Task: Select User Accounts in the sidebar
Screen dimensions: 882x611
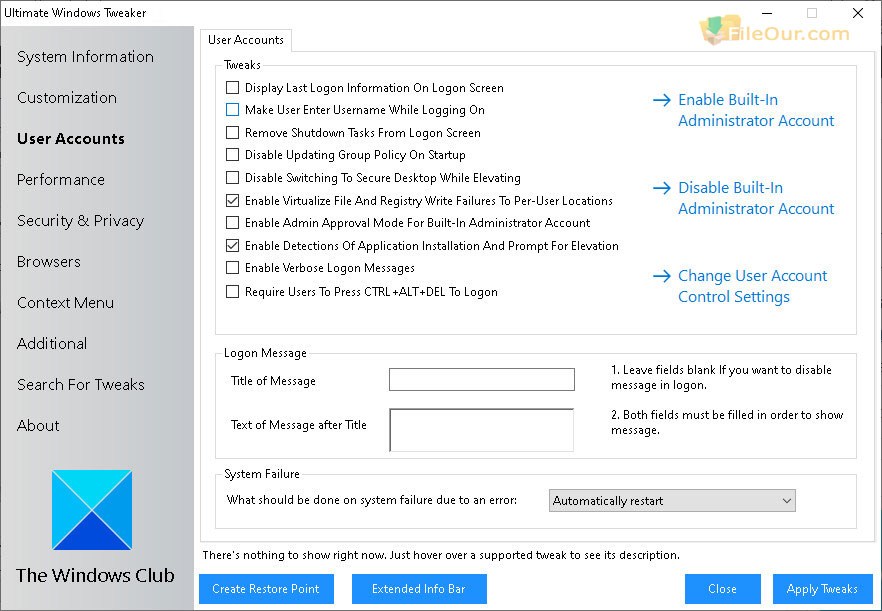Action: pos(71,139)
